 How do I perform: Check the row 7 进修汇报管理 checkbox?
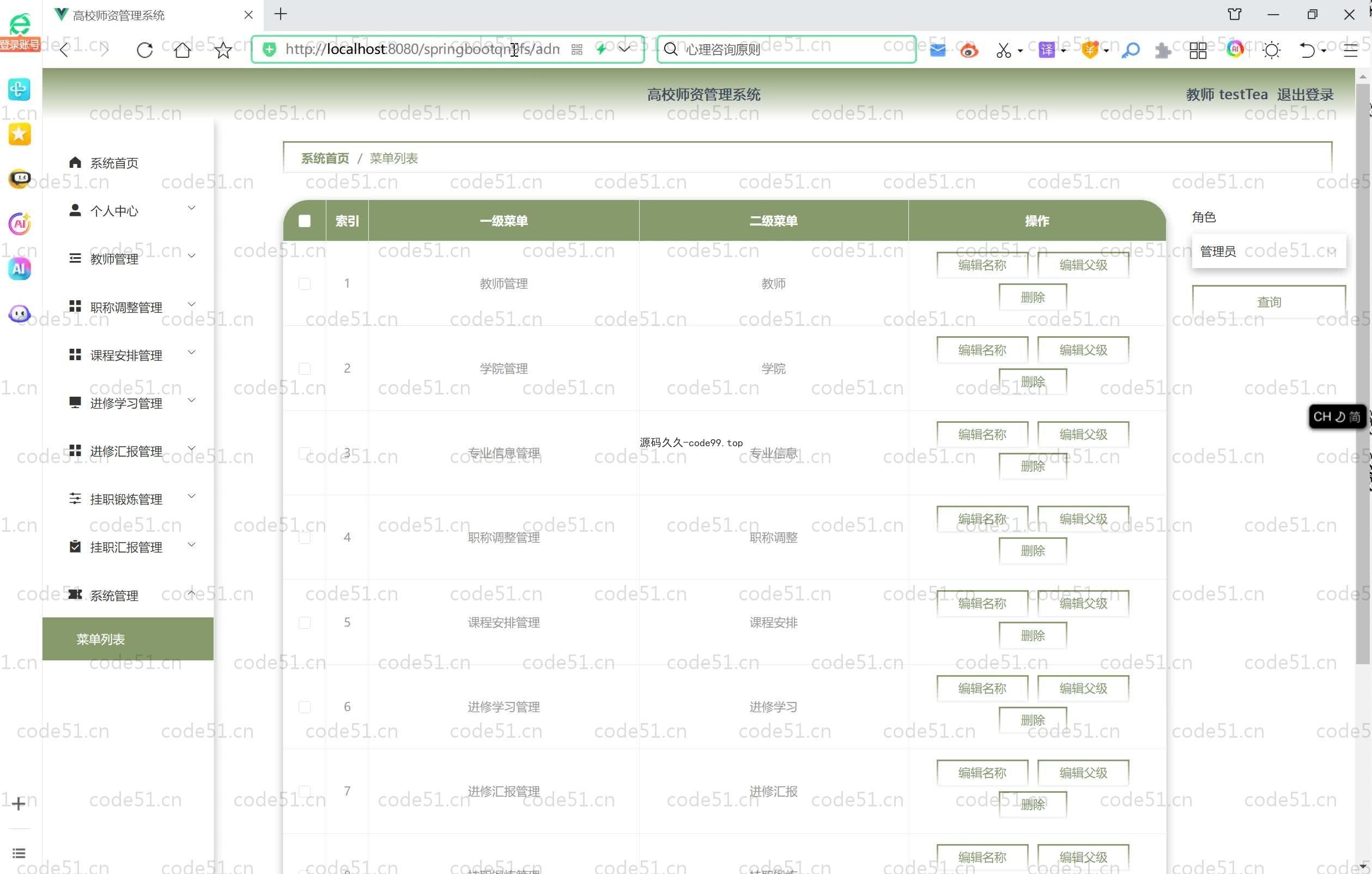coord(304,791)
